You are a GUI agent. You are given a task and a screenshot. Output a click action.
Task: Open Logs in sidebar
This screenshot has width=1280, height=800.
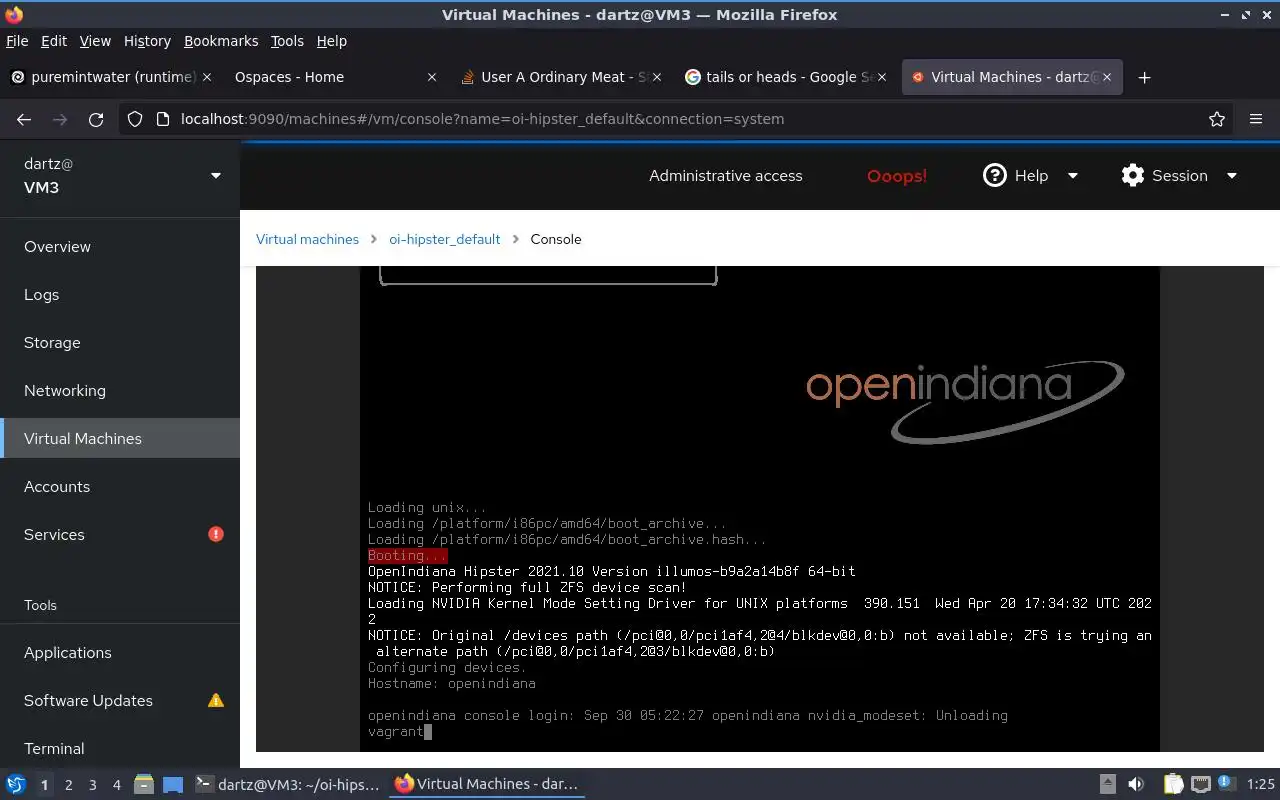click(x=120, y=294)
